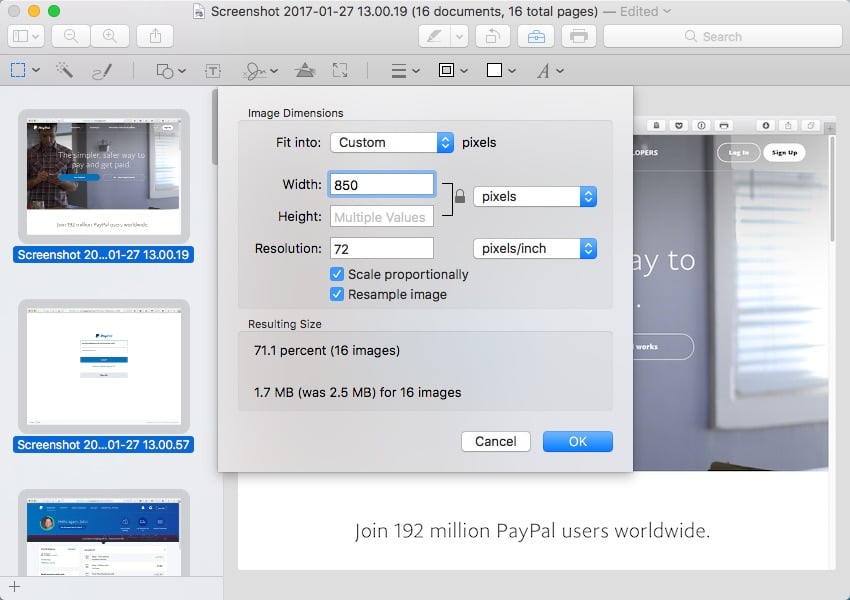Open the Fit into Custom dropdown
The height and width of the screenshot is (600, 850).
coord(392,143)
